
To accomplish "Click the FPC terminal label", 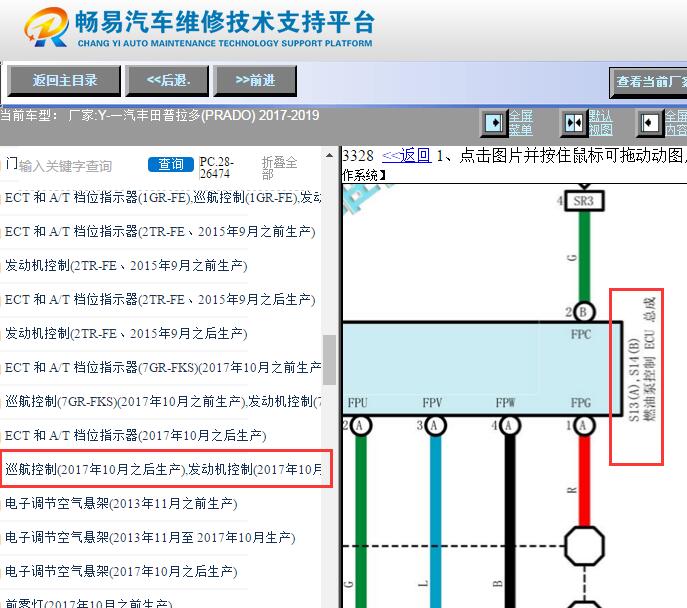I will pyautogui.click(x=581, y=335).
